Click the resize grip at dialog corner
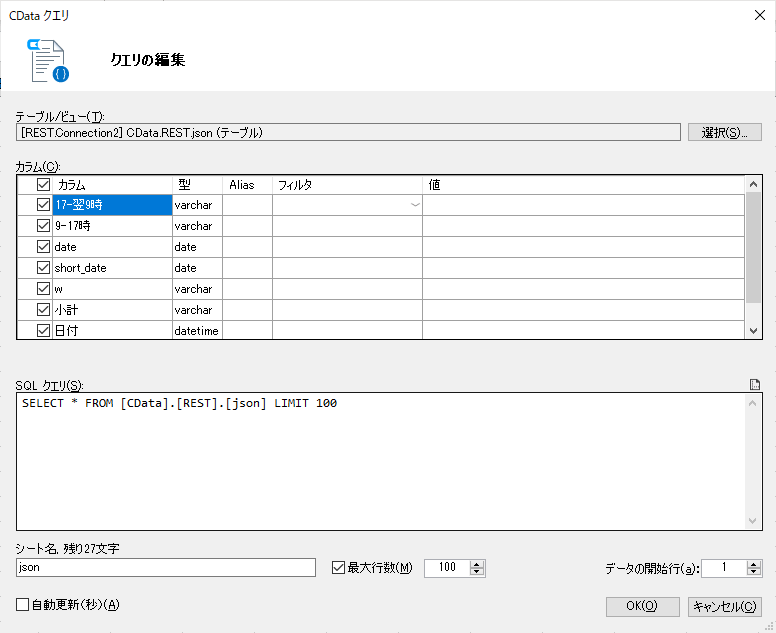The image size is (776, 633). [x=769, y=627]
